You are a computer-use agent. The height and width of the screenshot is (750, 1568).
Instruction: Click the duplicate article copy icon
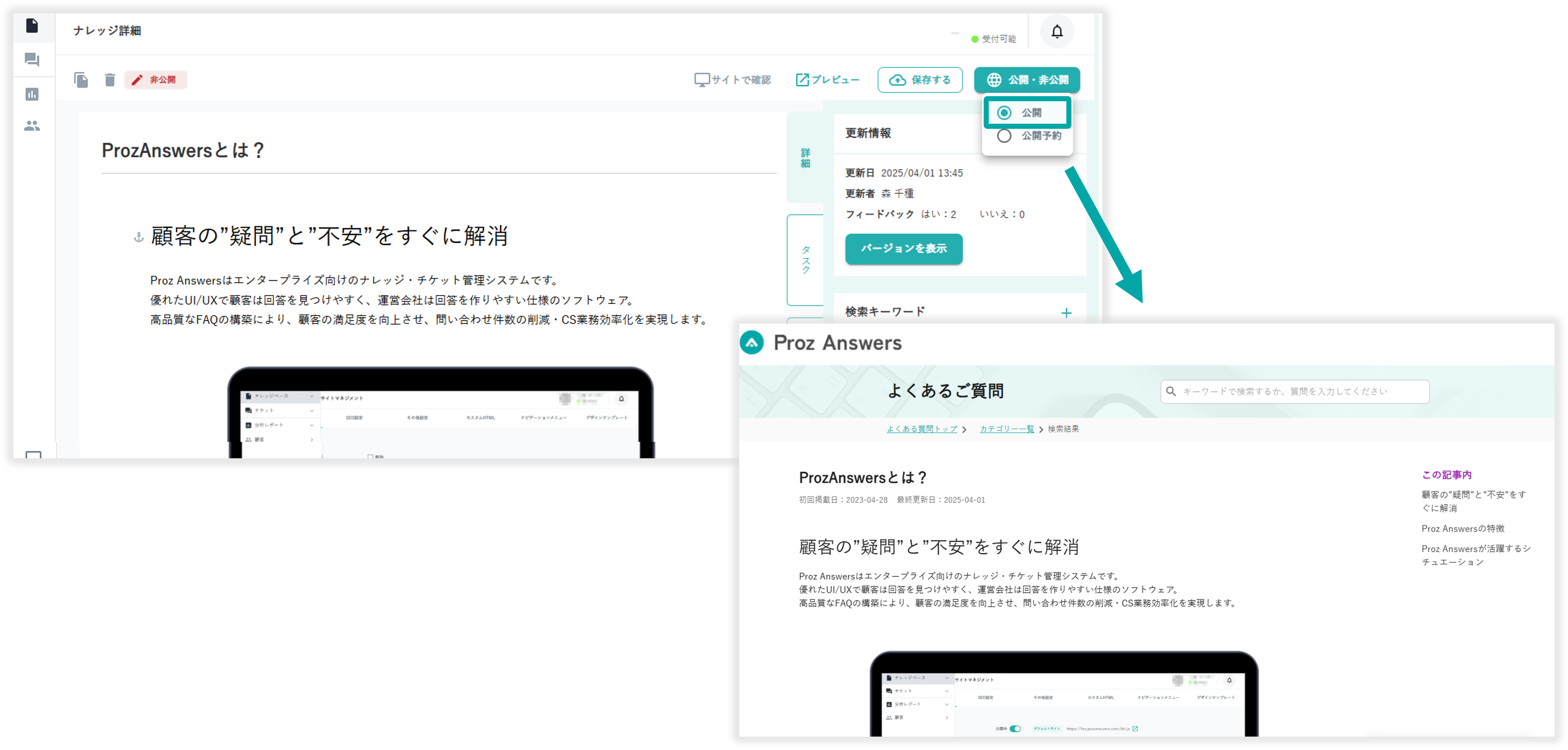point(81,80)
